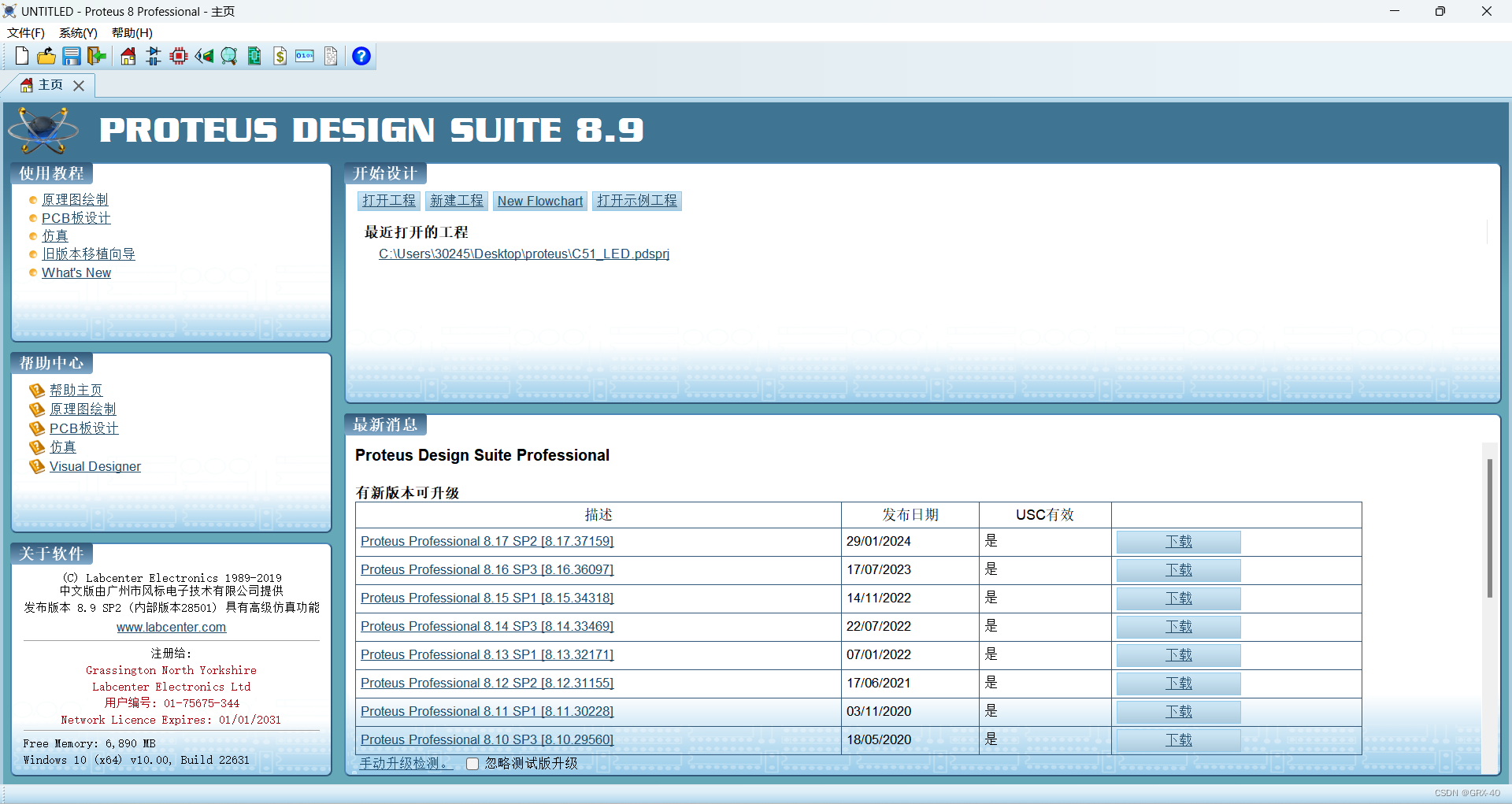This screenshot has height=804, width=1512.
Task: Click 下载 button for 8.14 SP3 row
Action: [x=1179, y=627]
